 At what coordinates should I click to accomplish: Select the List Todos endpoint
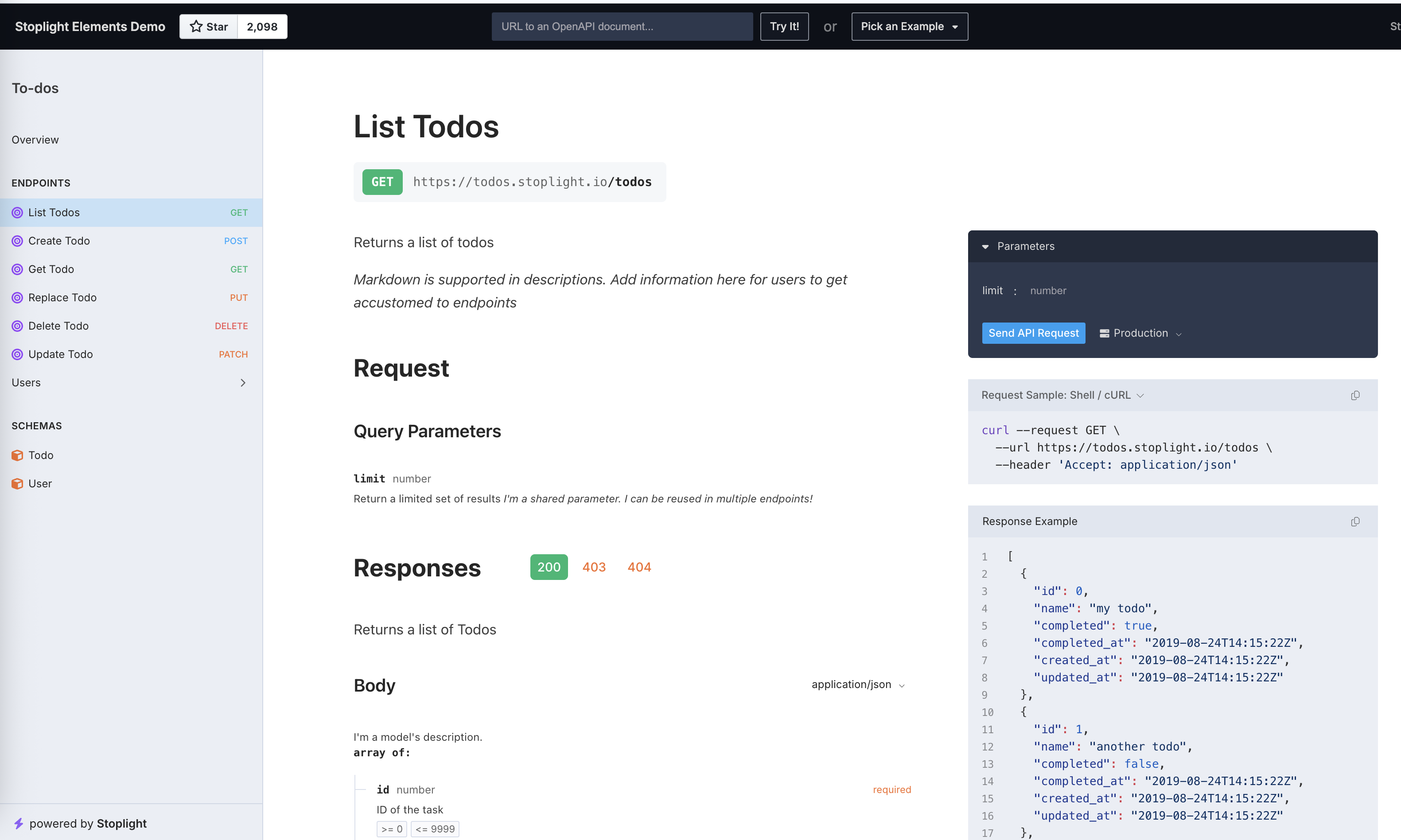[x=131, y=213]
